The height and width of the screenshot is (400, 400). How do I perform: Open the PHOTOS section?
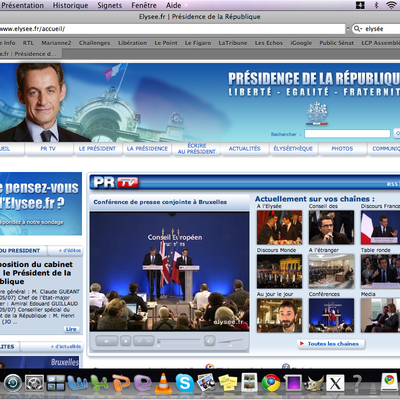[x=342, y=149]
